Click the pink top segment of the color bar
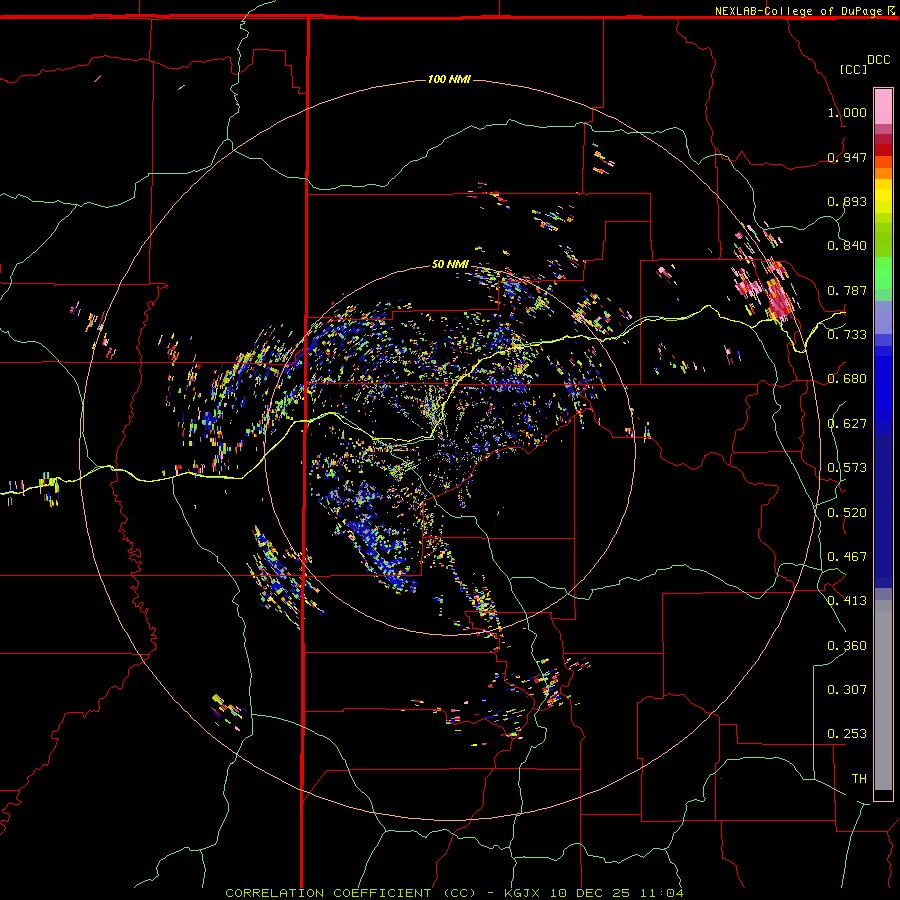Viewport: 900px width, 900px height. tap(883, 107)
